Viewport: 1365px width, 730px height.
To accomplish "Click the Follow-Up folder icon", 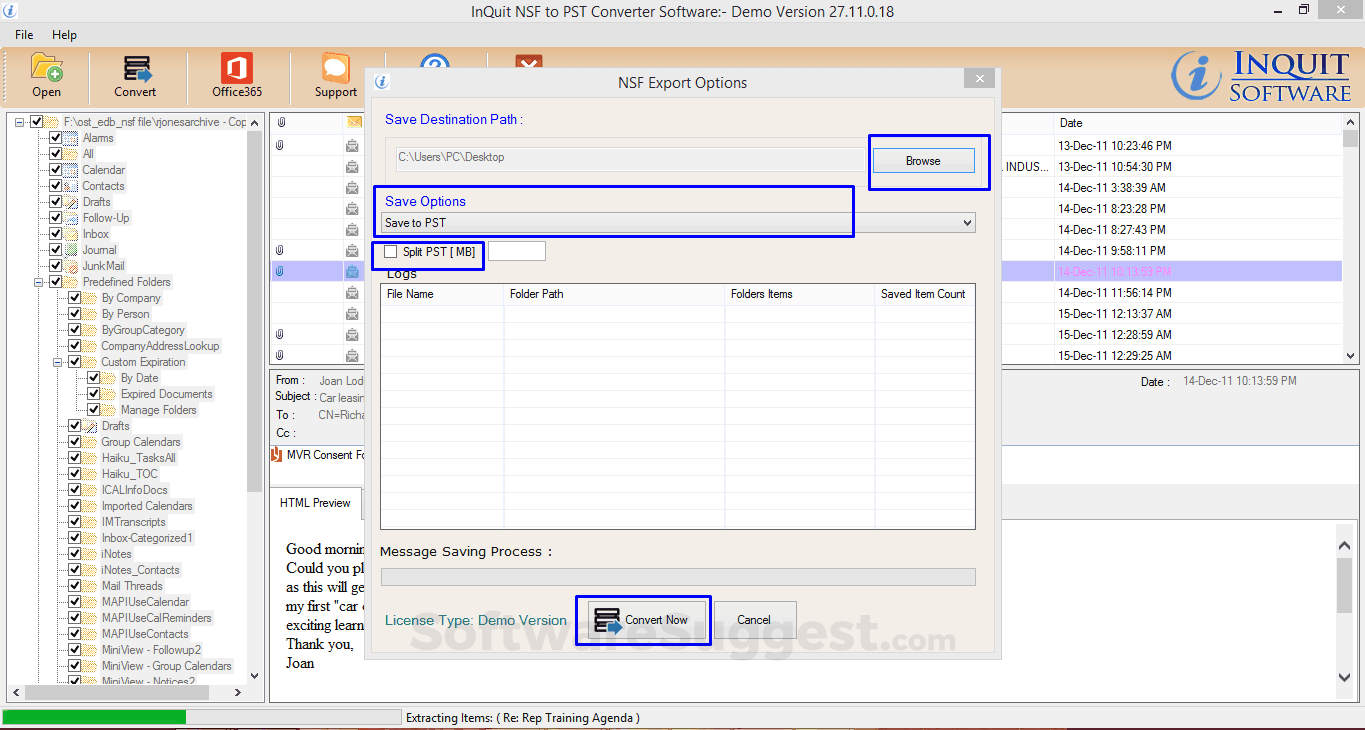I will coord(71,218).
